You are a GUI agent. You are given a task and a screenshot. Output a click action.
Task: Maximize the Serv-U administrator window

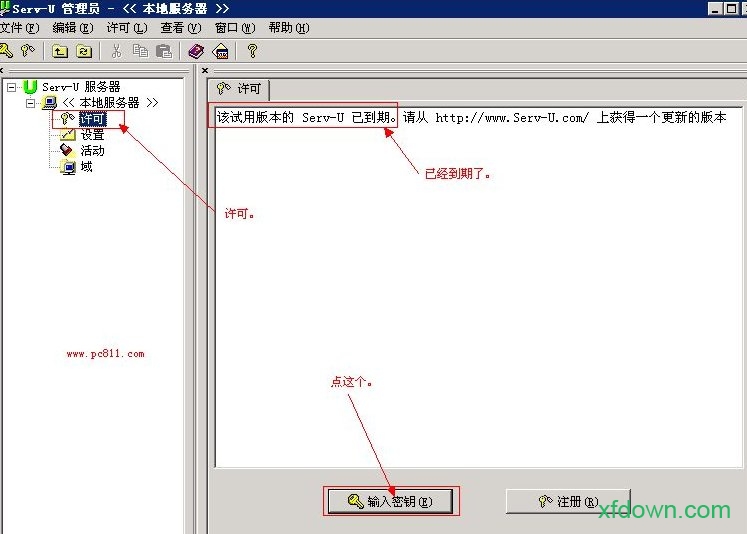click(x=731, y=8)
